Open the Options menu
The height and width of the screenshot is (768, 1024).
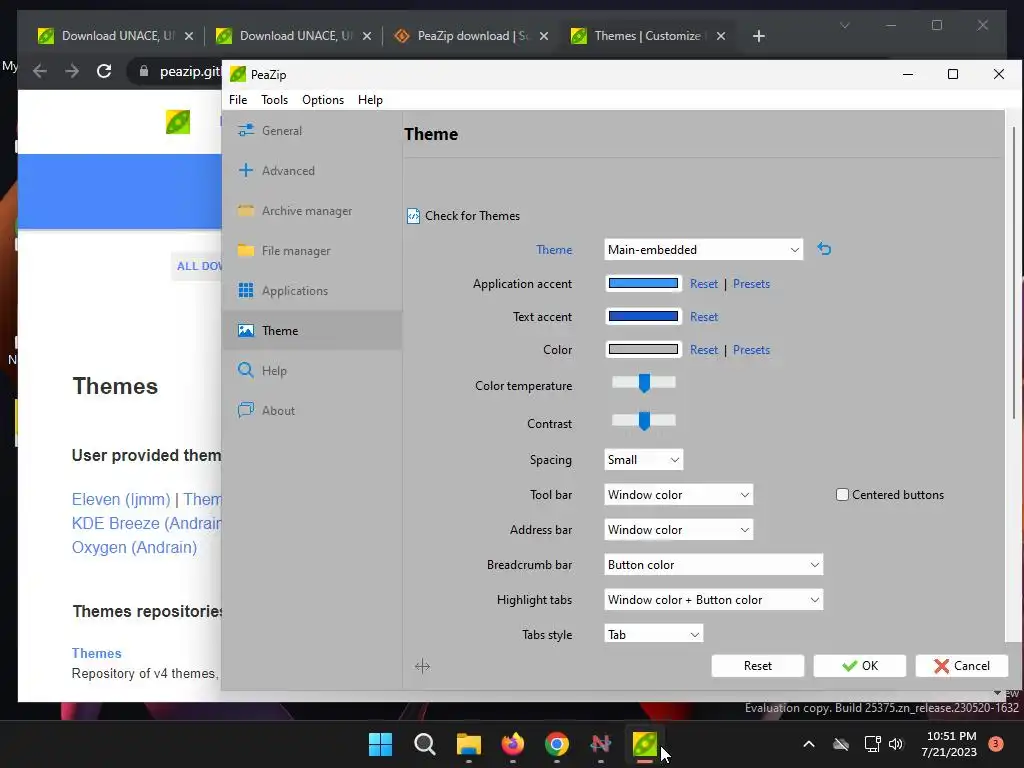point(323,100)
